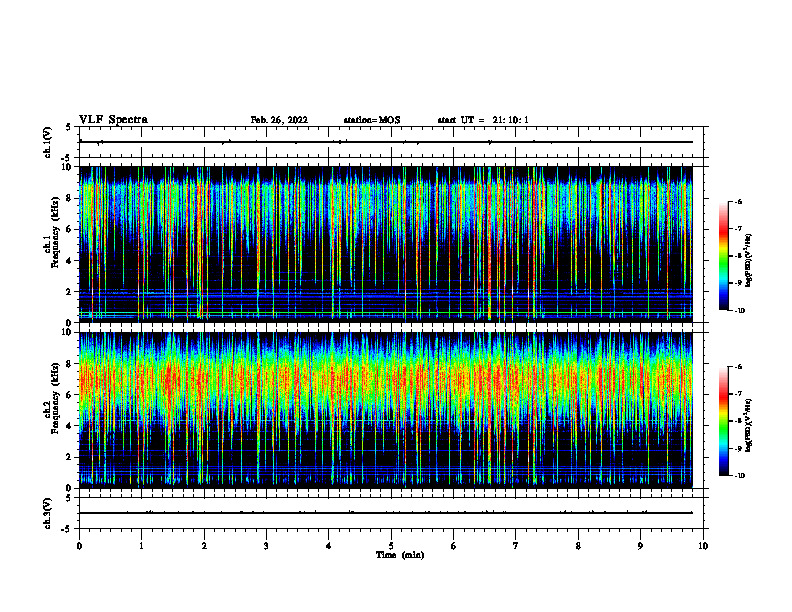This screenshot has height=612, width=792.
Task: Click the ch.2 colorbar log(PSD) unit label
Action: (x=749, y=425)
